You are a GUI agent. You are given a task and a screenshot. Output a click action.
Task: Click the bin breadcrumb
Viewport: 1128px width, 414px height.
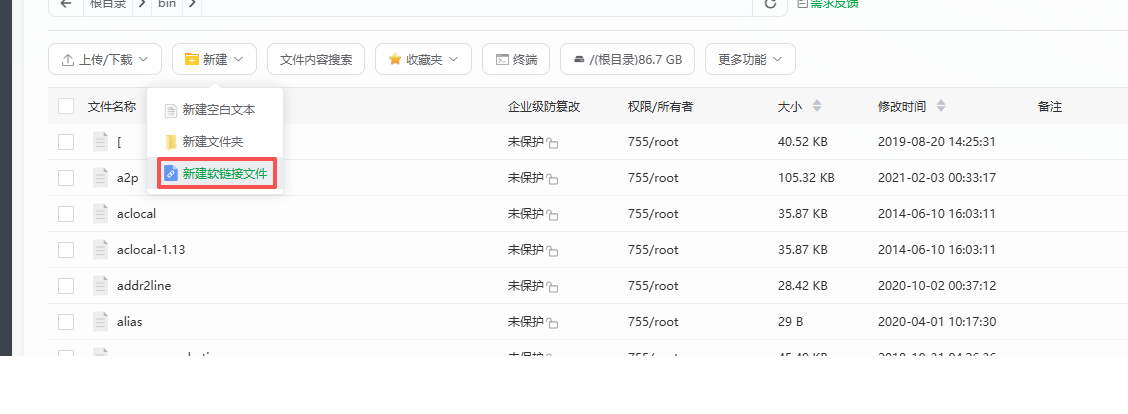click(x=168, y=4)
